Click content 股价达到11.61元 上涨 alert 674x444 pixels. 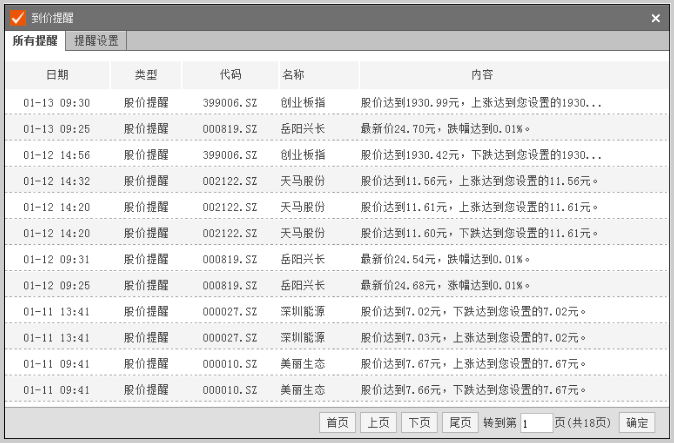[x=479, y=208]
